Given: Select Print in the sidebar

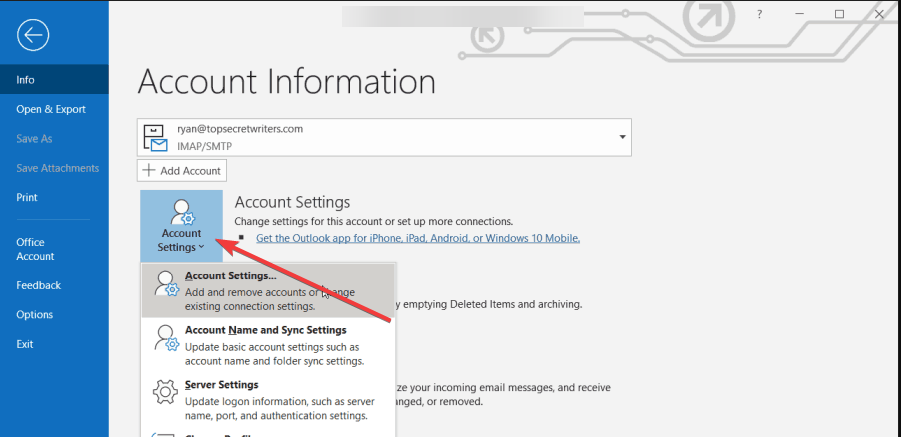Looking at the screenshot, I should click(54, 197).
